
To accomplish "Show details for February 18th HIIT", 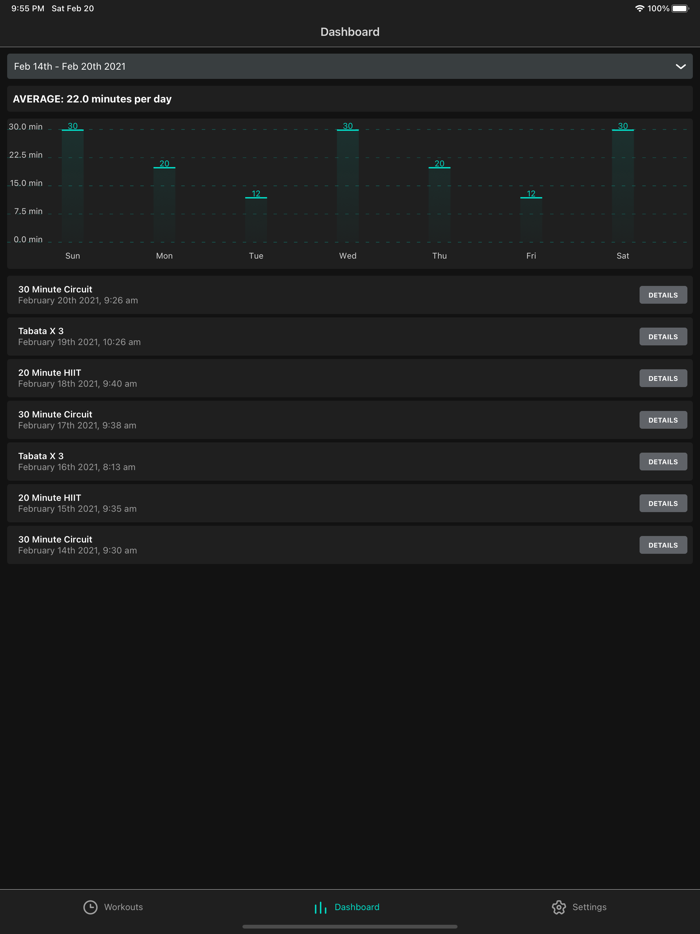I will 663,379.
